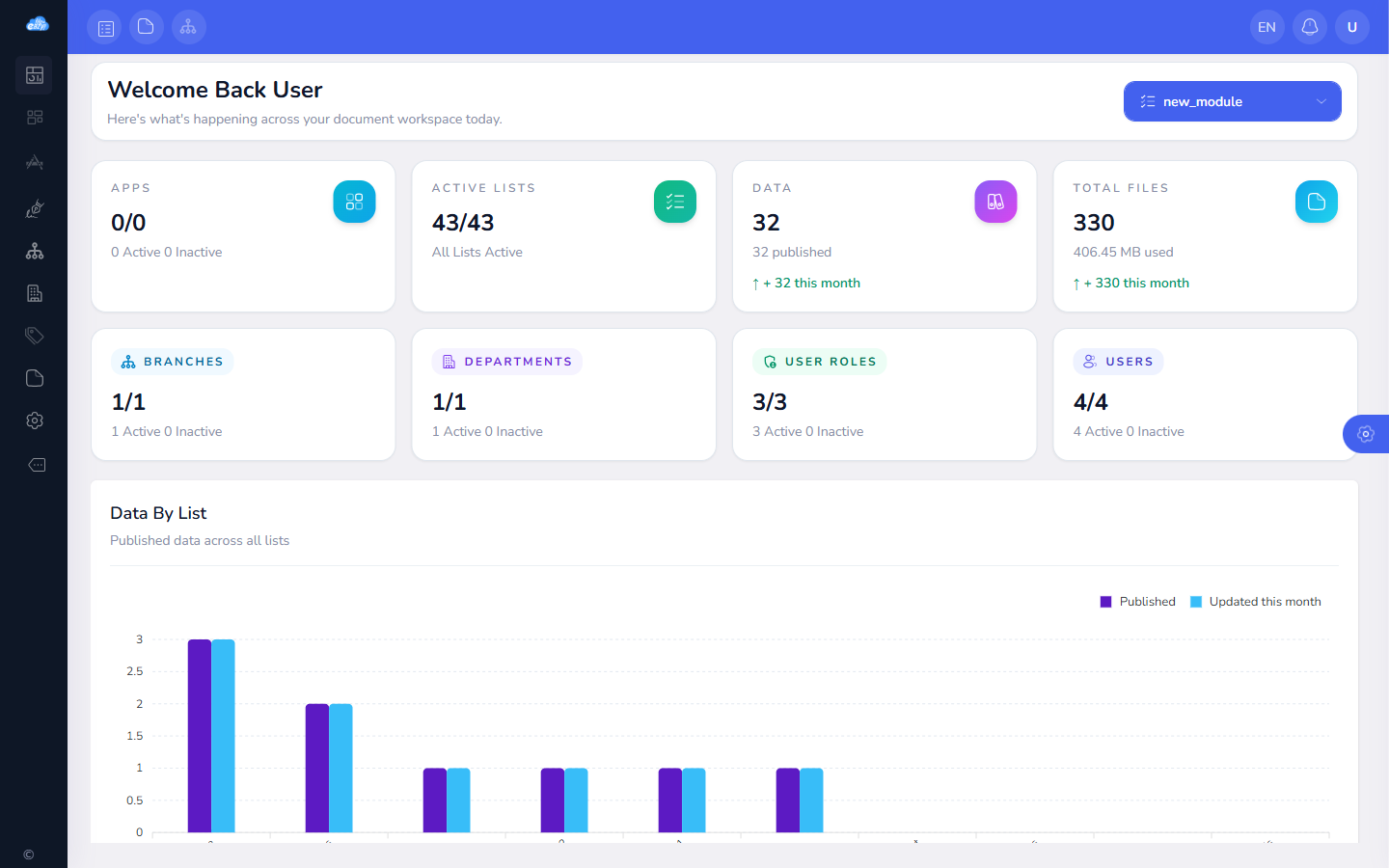The width and height of the screenshot is (1389, 868).
Task: Click the cloud logo at top left
Action: [37, 24]
